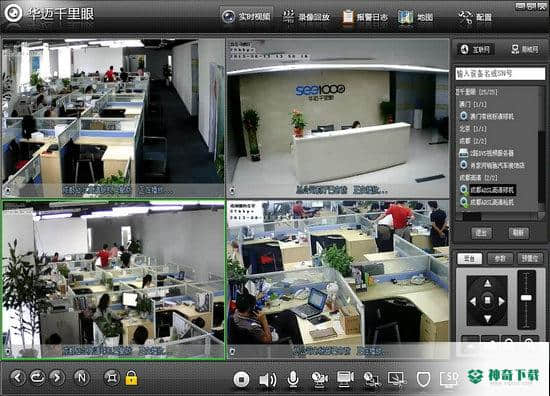Select the parameters (参数) tab in control panel
Screen dimensions: 550x396
499,259
